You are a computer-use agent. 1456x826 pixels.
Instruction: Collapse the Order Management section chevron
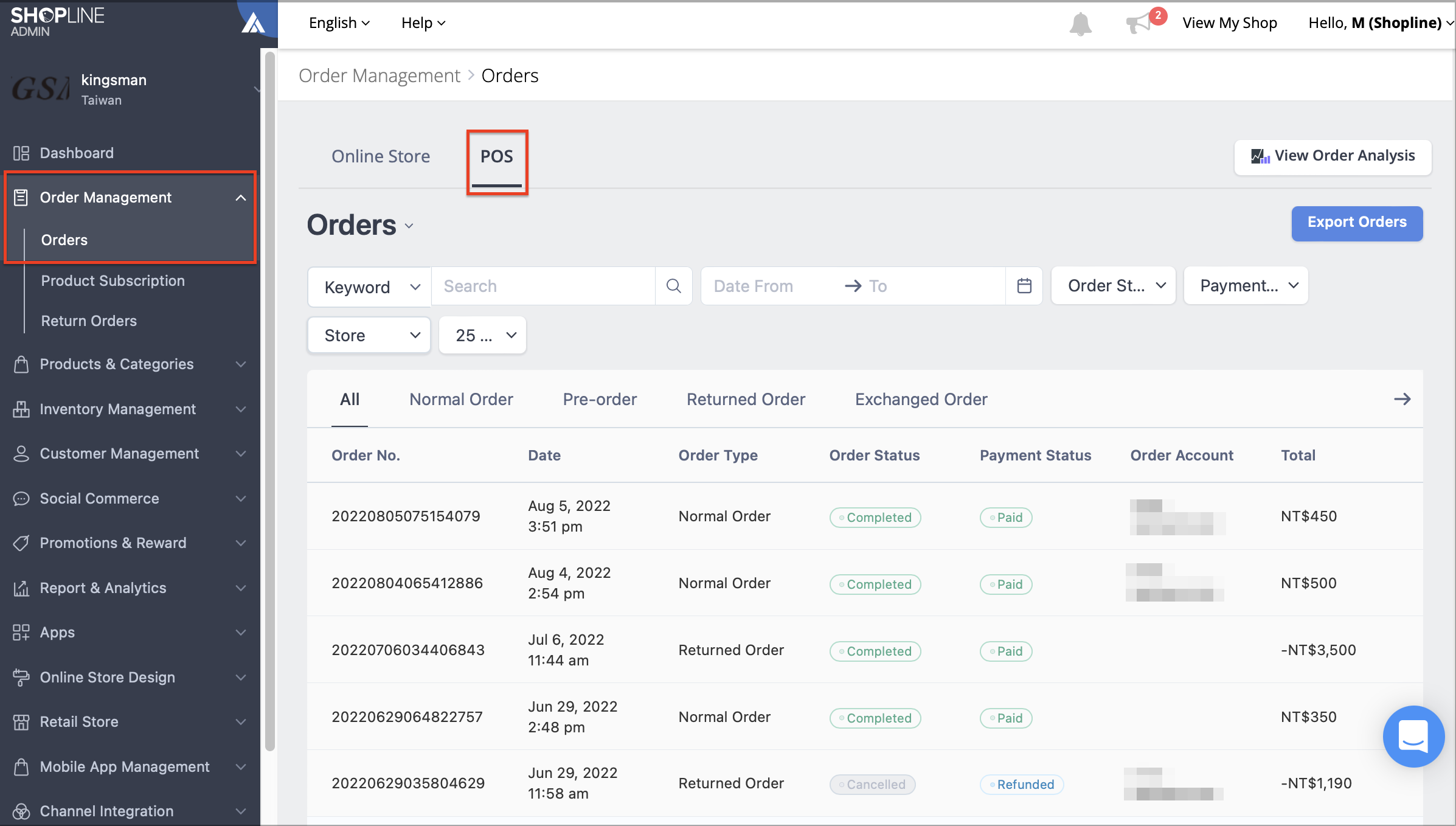pyautogui.click(x=241, y=198)
